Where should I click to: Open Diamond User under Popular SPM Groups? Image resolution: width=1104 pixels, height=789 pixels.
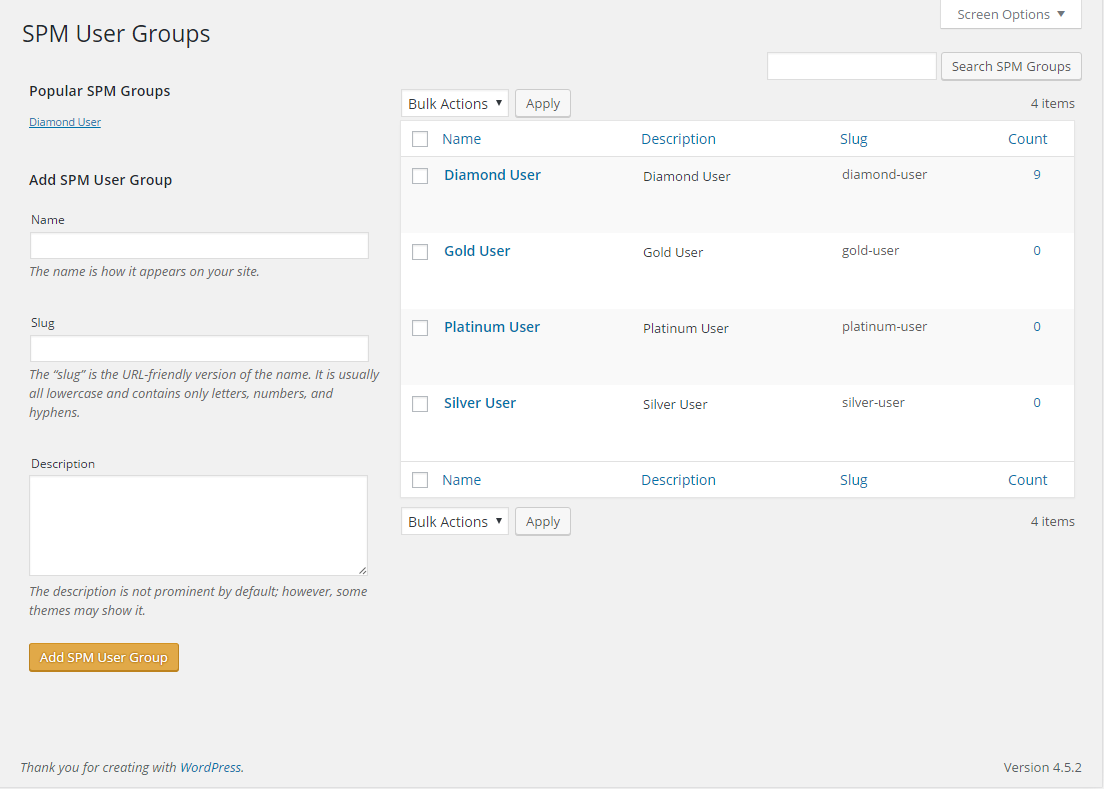point(65,122)
